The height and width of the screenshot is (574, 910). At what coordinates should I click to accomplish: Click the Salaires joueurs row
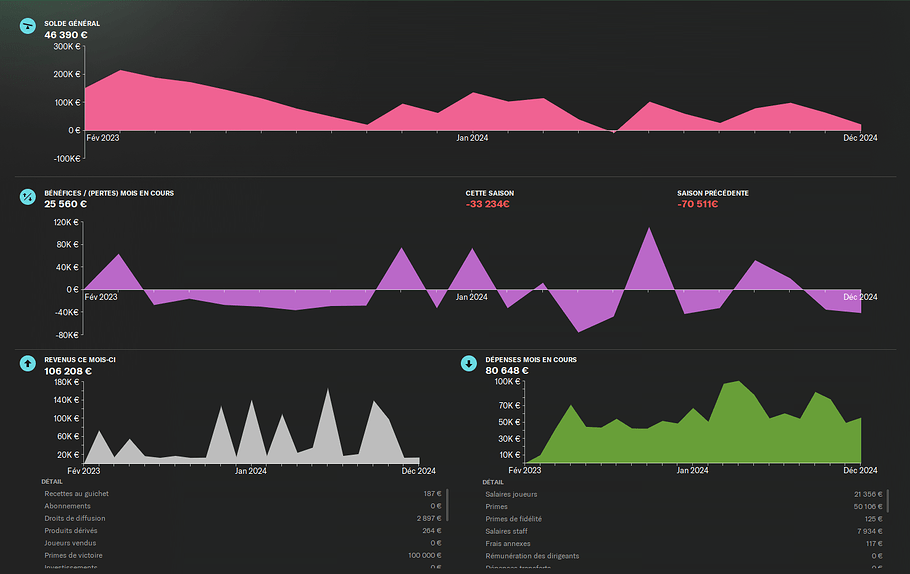tap(684, 494)
